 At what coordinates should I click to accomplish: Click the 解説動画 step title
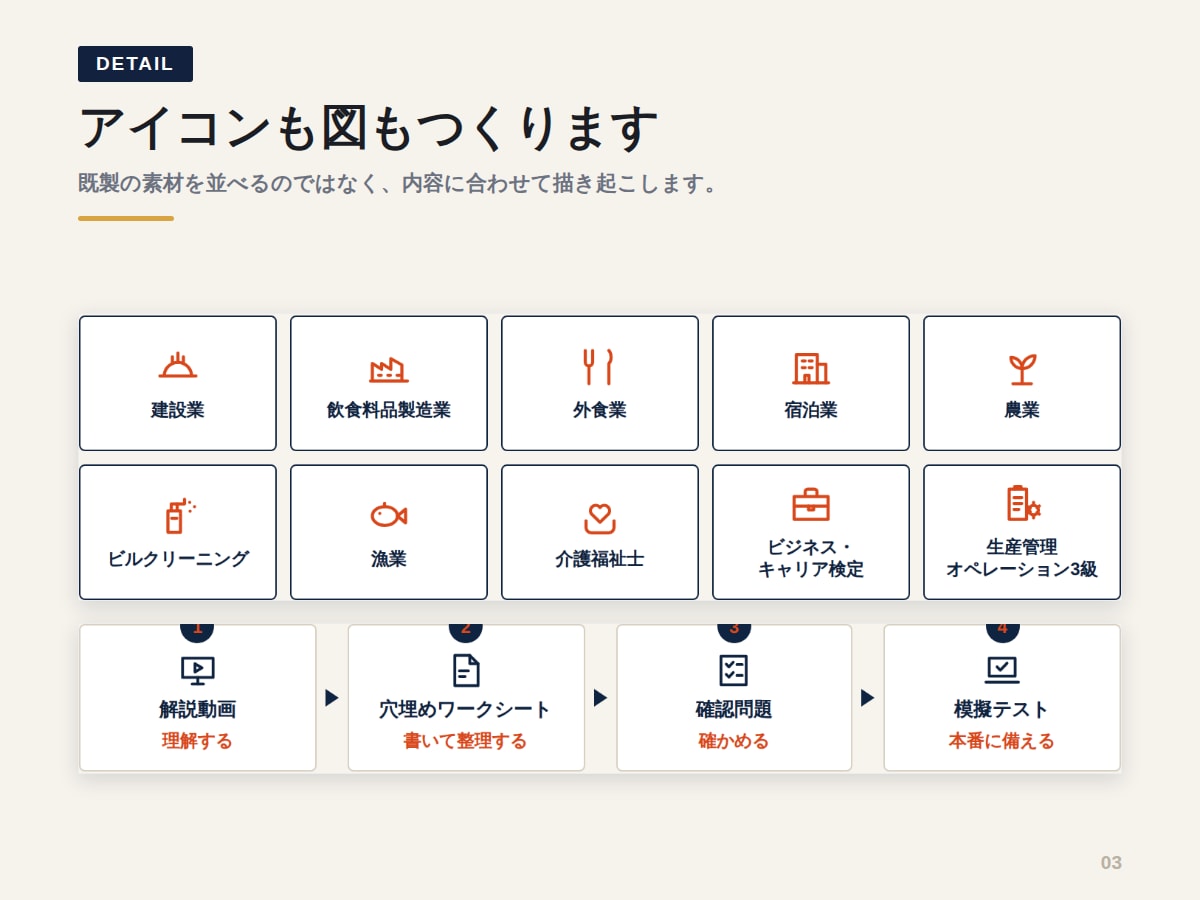[198, 710]
